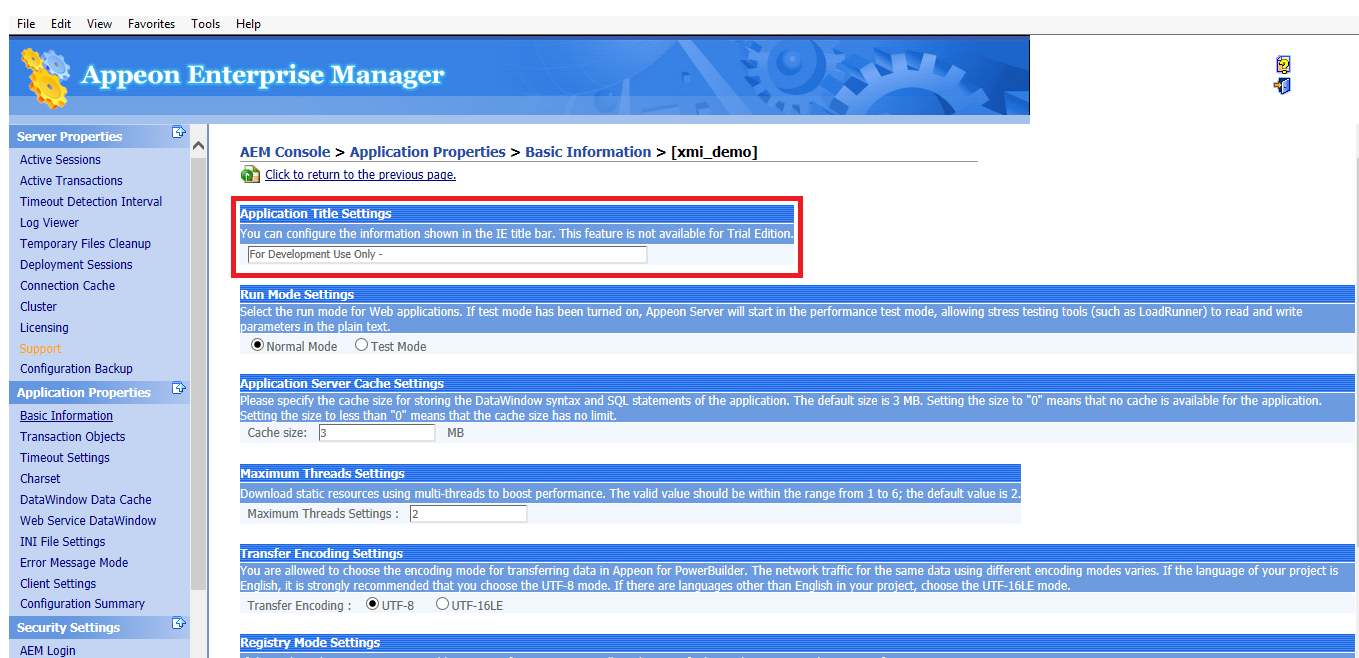Screen dimensions: 1359x658
Task: Open the Tools menu
Action: tap(206, 24)
